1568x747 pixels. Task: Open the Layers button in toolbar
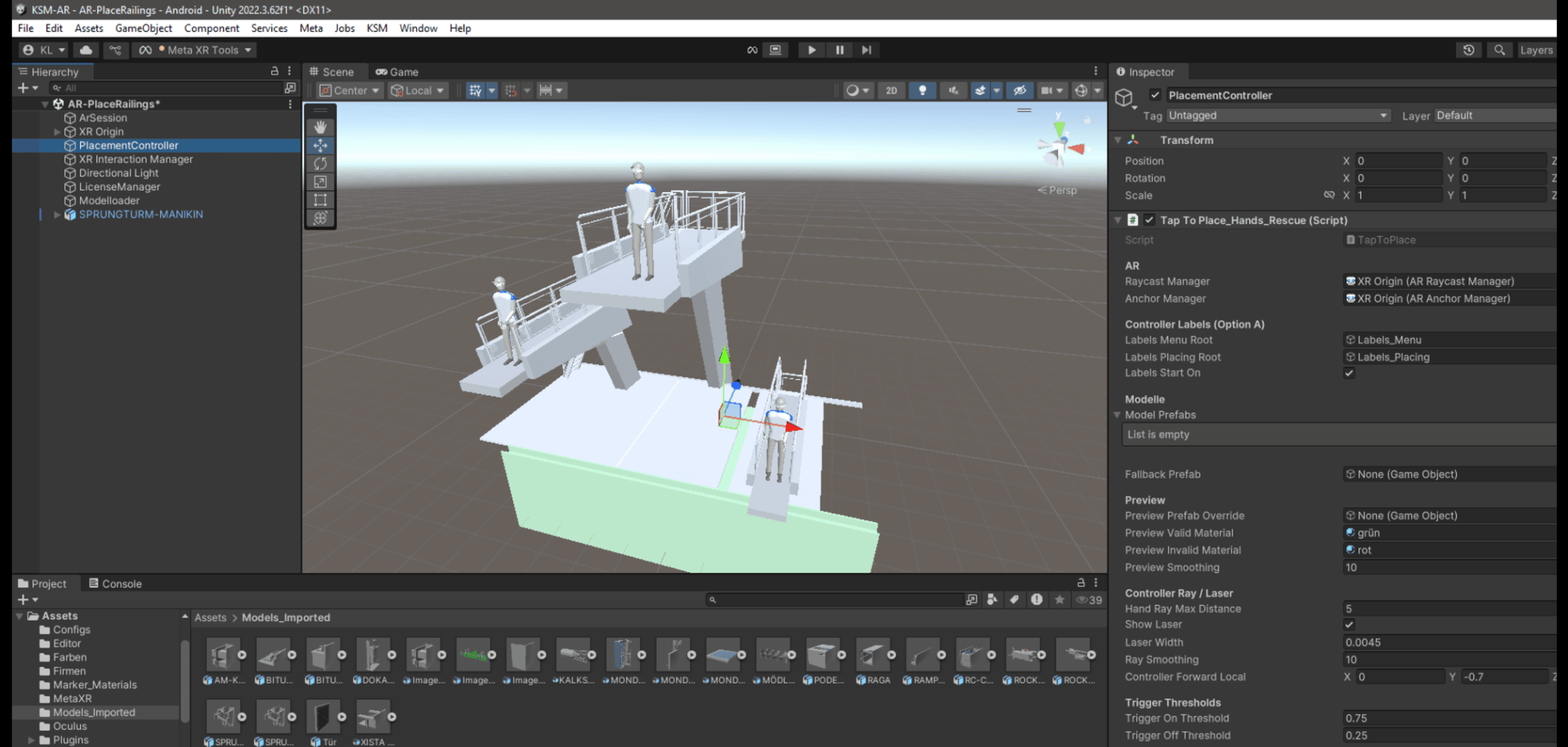(x=1535, y=50)
